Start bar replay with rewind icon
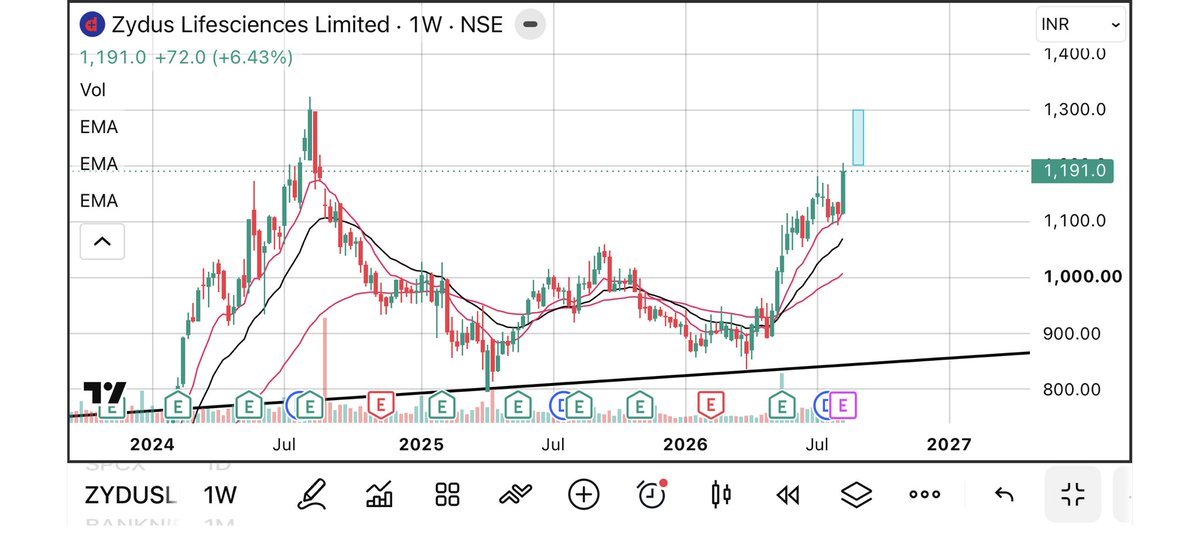This screenshot has height=554, width=1199. point(788,495)
